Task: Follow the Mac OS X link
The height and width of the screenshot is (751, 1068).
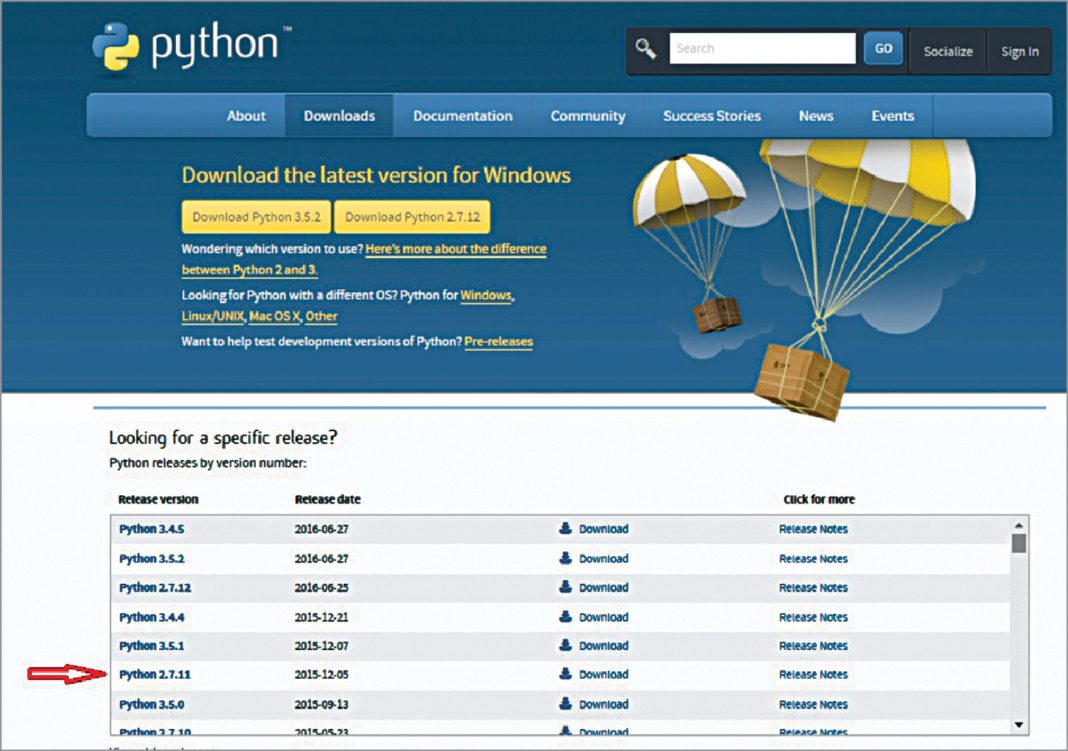Action: pos(273,317)
